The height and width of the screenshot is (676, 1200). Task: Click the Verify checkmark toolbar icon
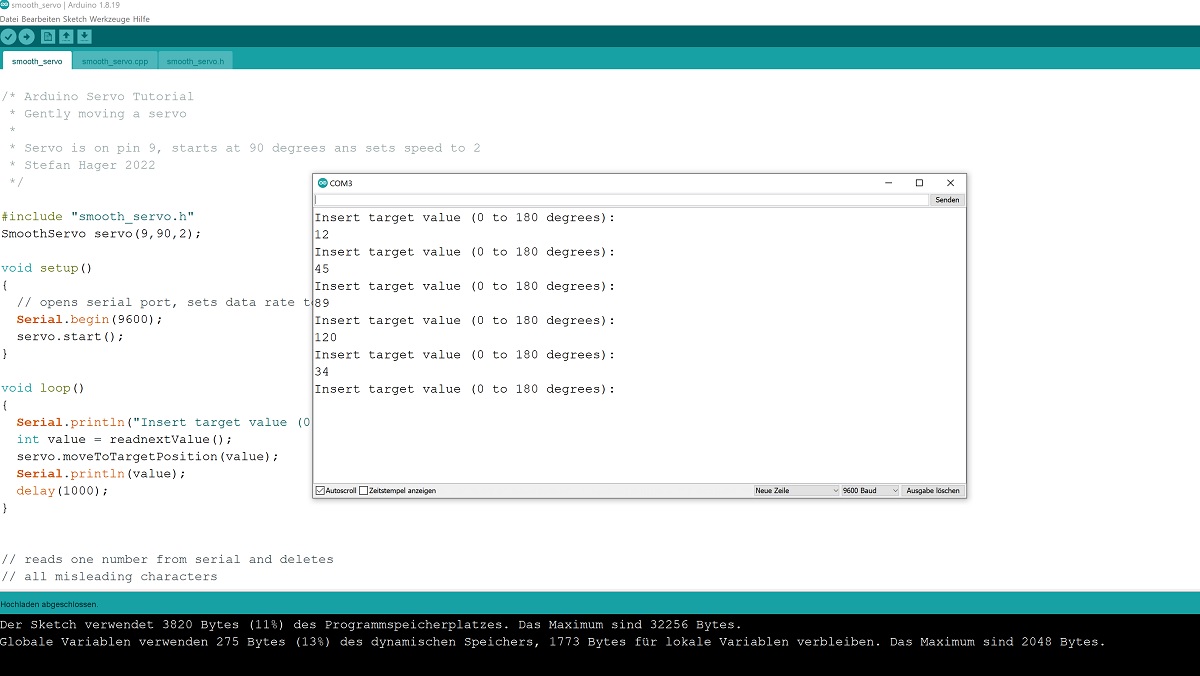pyautogui.click(x=9, y=37)
